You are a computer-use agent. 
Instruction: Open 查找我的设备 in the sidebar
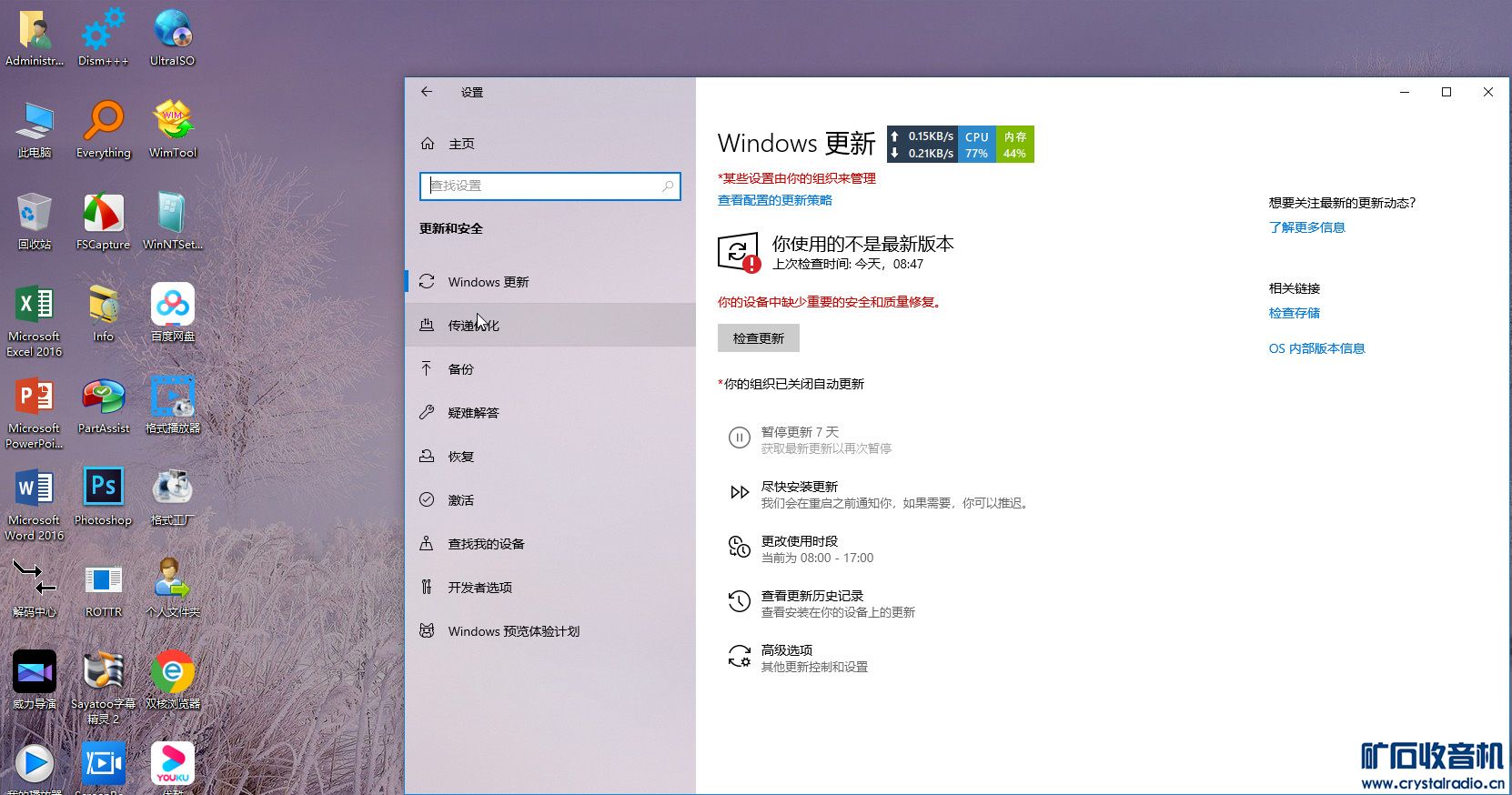coord(550,544)
